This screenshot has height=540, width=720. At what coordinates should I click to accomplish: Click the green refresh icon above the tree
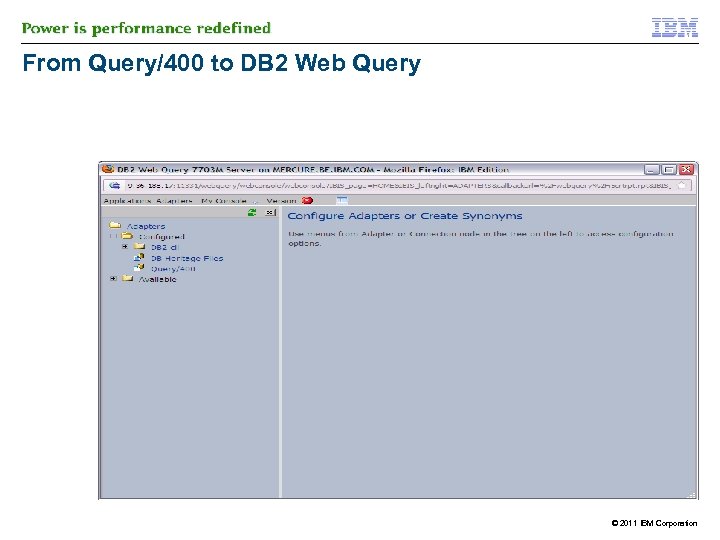(x=252, y=212)
